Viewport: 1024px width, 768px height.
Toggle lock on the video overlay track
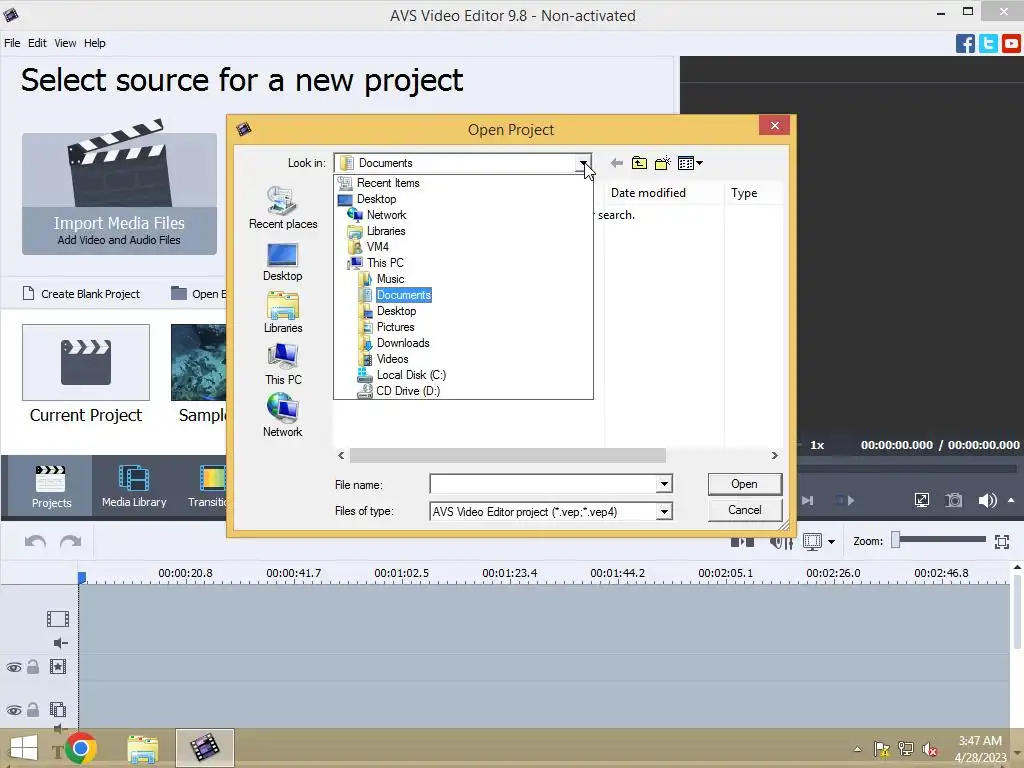[x=33, y=709]
